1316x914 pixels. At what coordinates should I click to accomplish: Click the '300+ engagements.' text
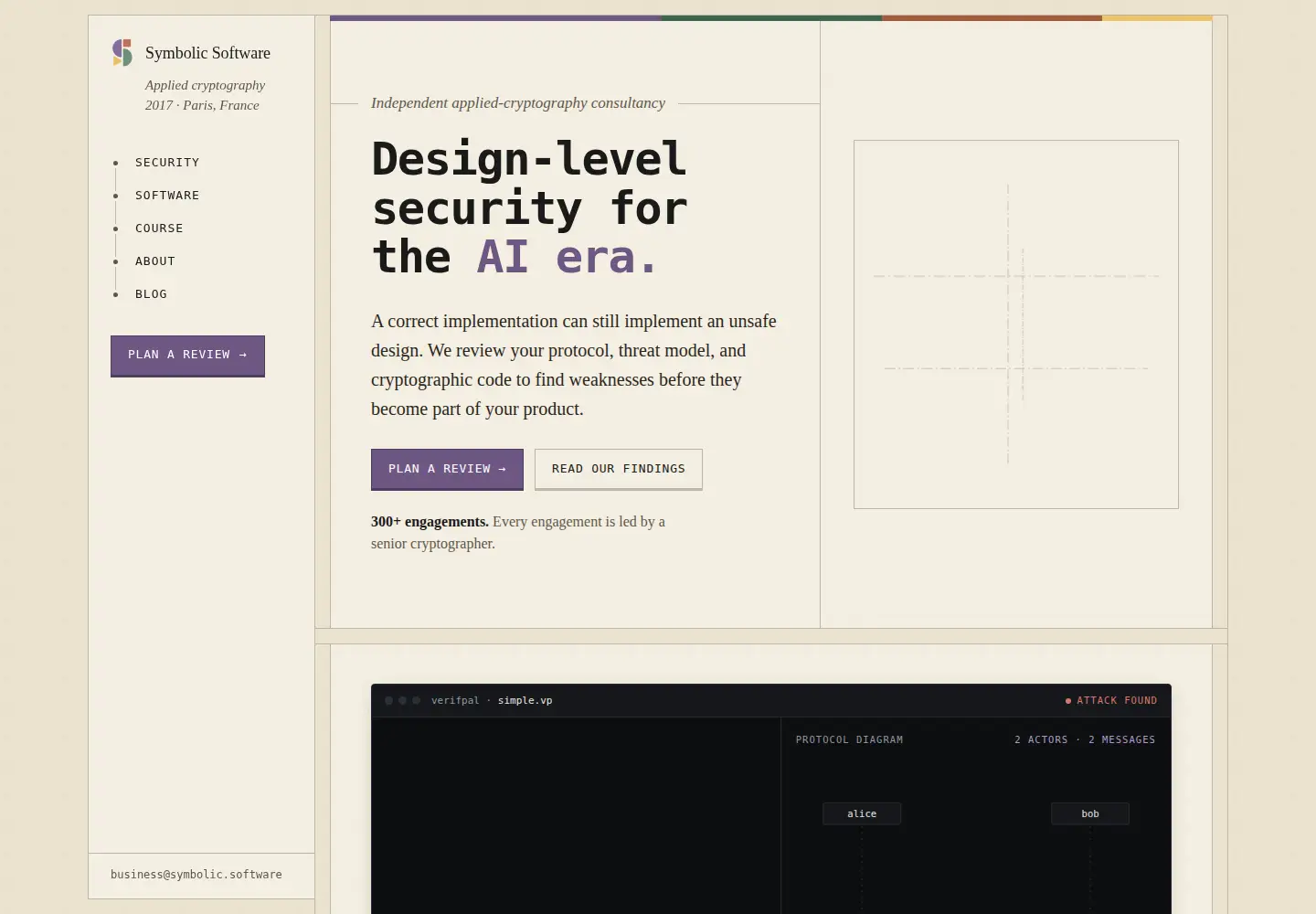point(430,522)
